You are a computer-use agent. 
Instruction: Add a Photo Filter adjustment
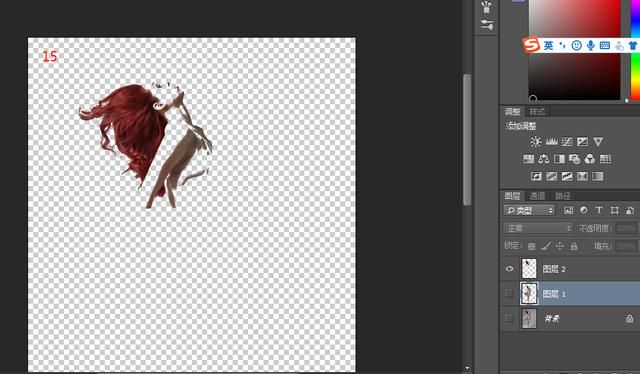coord(574,159)
